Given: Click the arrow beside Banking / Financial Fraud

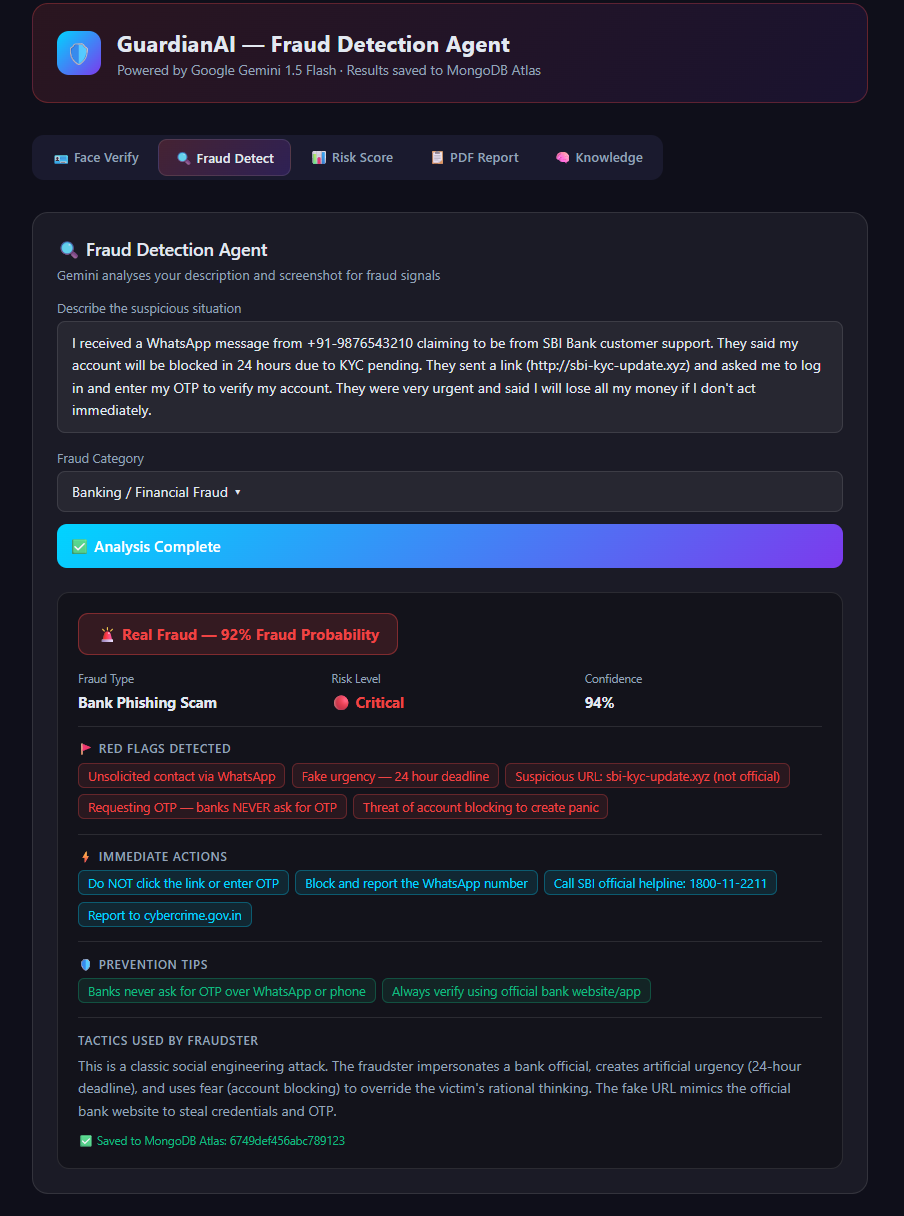Looking at the screenshot, I should (x=238, y=493).
